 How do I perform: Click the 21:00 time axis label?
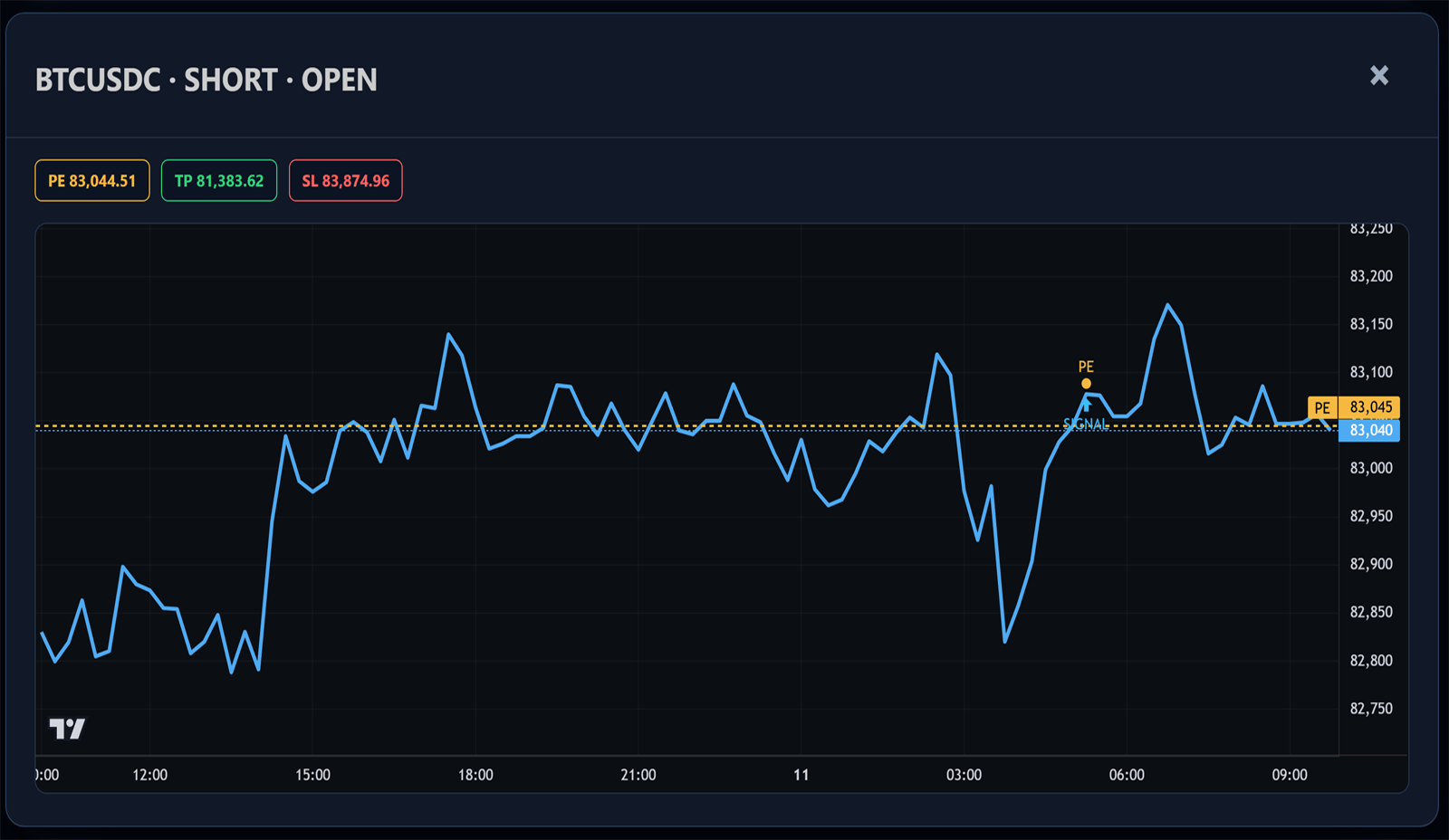tap(638, 775)
